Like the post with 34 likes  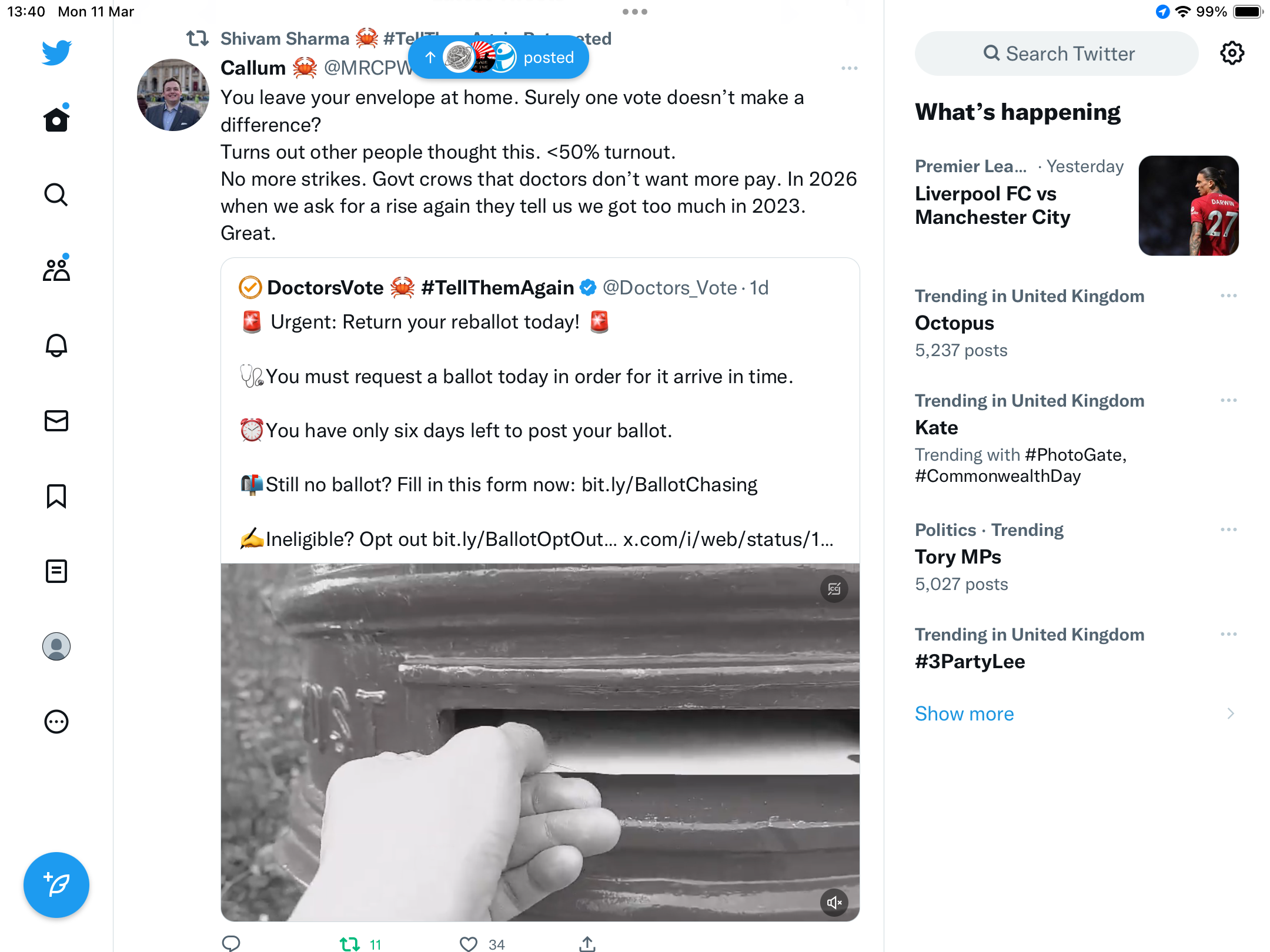pos(469,944)
